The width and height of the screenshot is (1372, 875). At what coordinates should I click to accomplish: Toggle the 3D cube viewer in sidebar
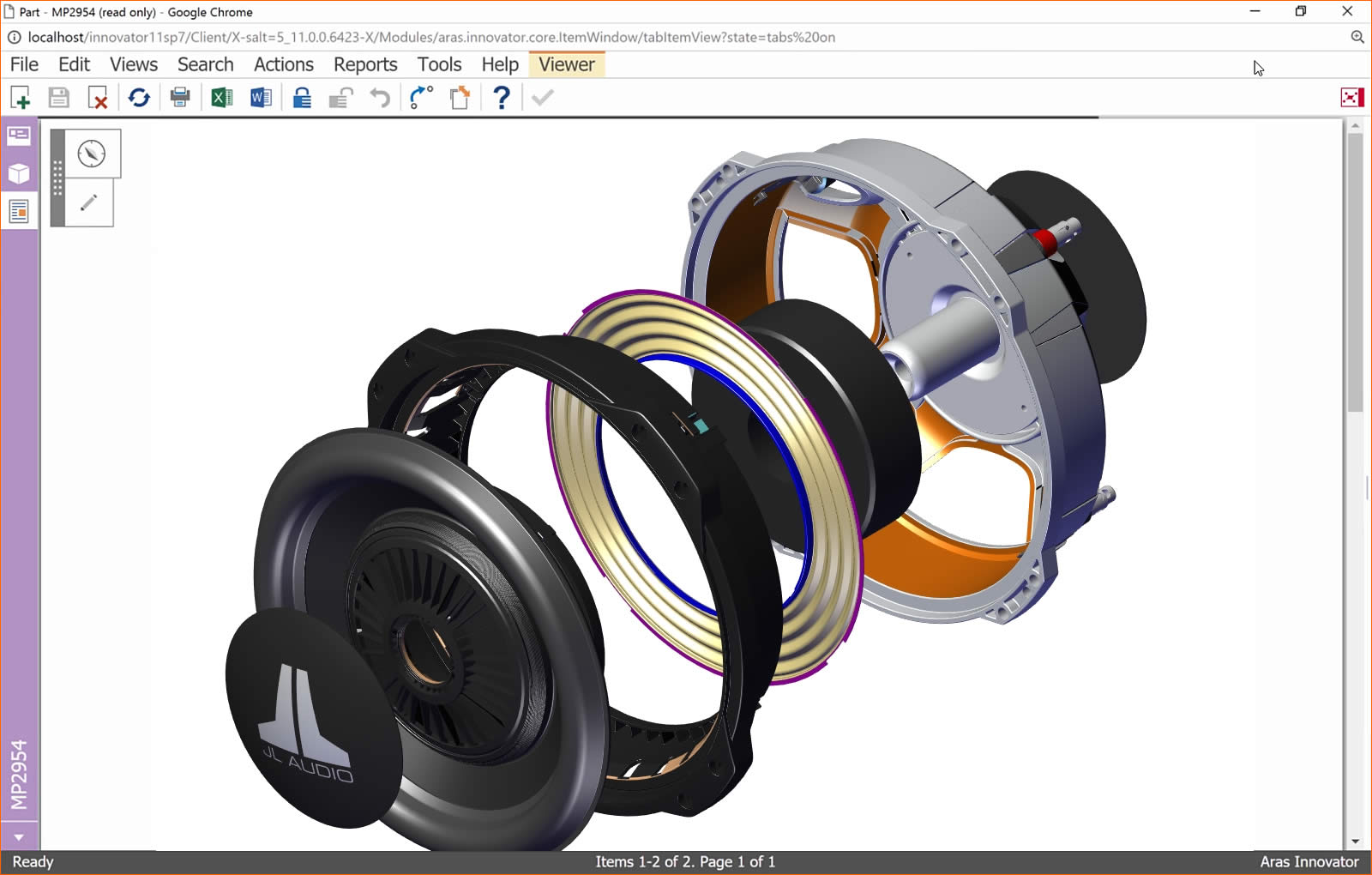tap(19, 173)
